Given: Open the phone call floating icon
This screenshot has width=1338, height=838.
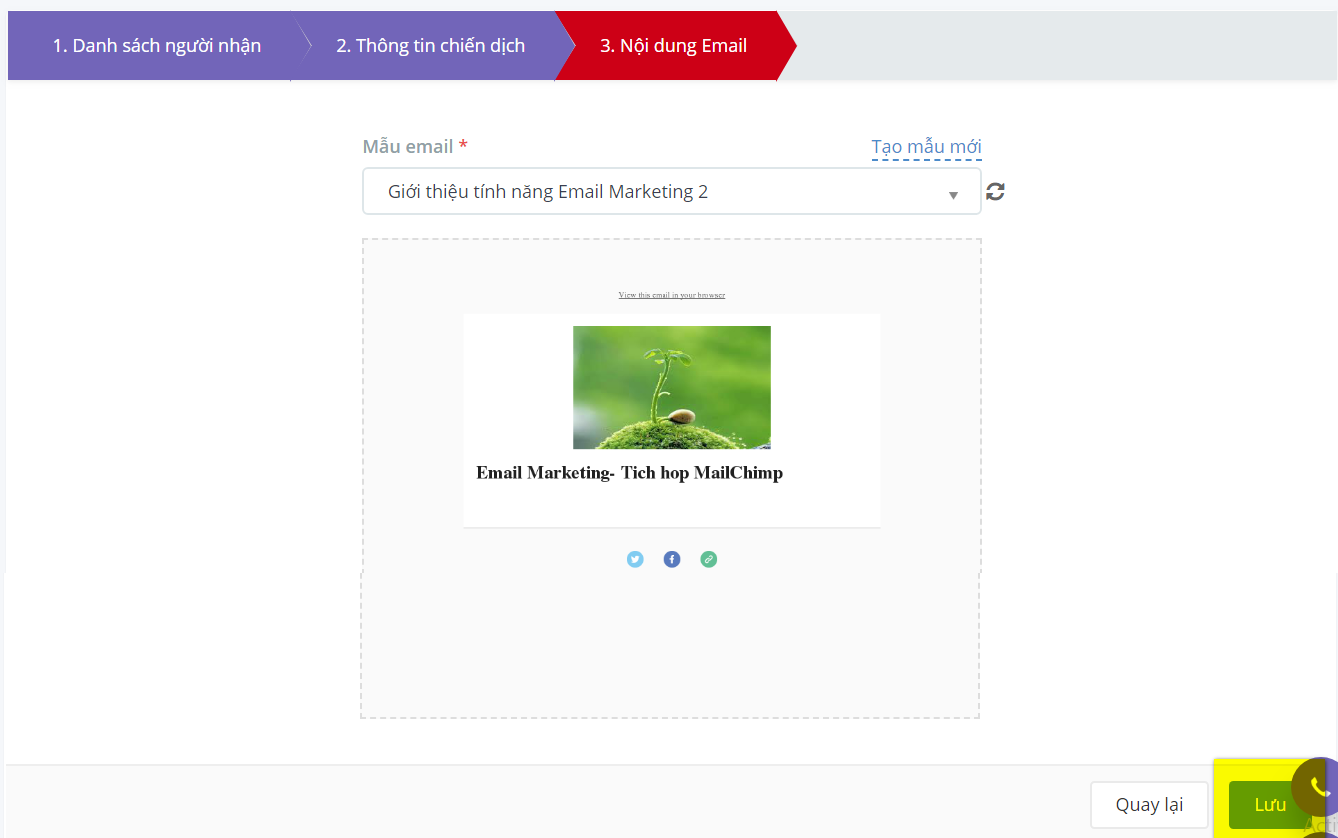Looking at the screenshot, I should click(x=1318, y=786).
